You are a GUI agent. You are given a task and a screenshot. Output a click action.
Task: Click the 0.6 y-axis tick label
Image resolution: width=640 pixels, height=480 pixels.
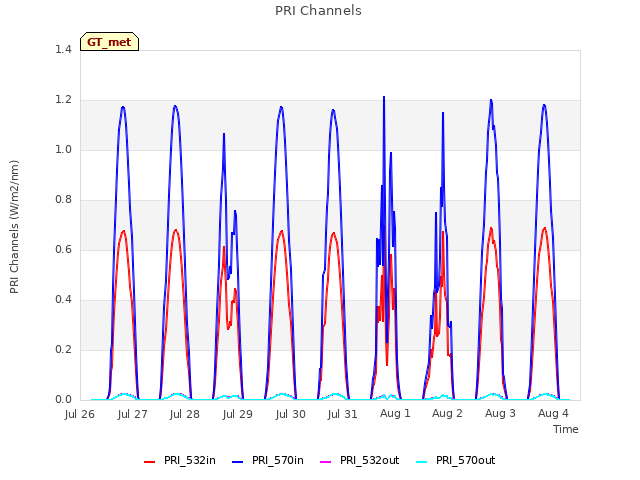[63, 249]
